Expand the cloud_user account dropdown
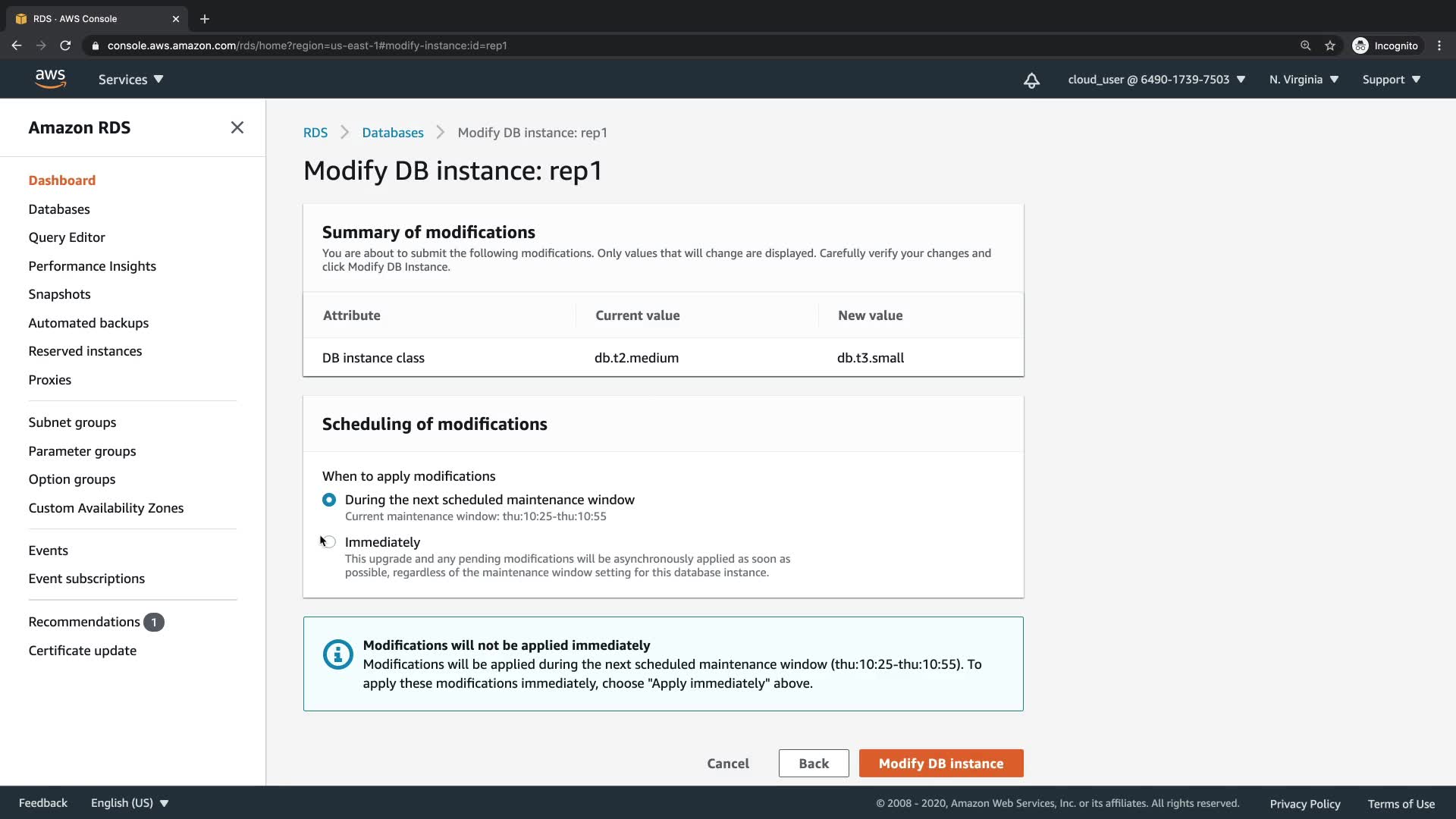1456x819 pixels. tap(1156, 80)
